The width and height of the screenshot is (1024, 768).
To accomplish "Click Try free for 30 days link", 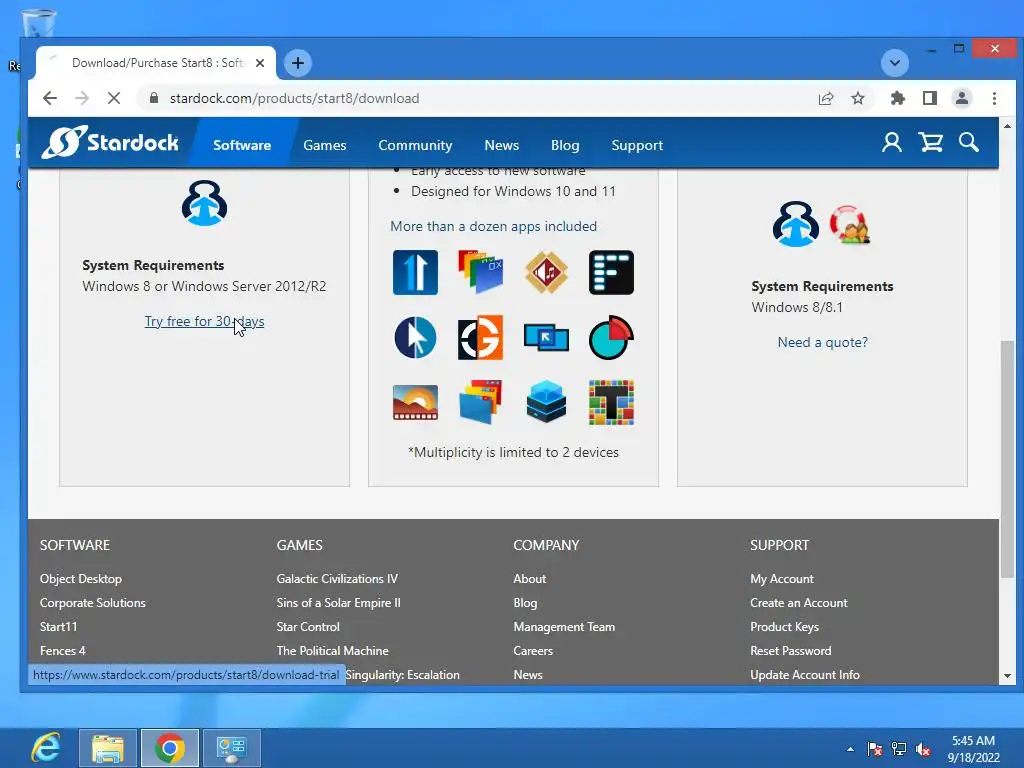I will coord(204,321).
